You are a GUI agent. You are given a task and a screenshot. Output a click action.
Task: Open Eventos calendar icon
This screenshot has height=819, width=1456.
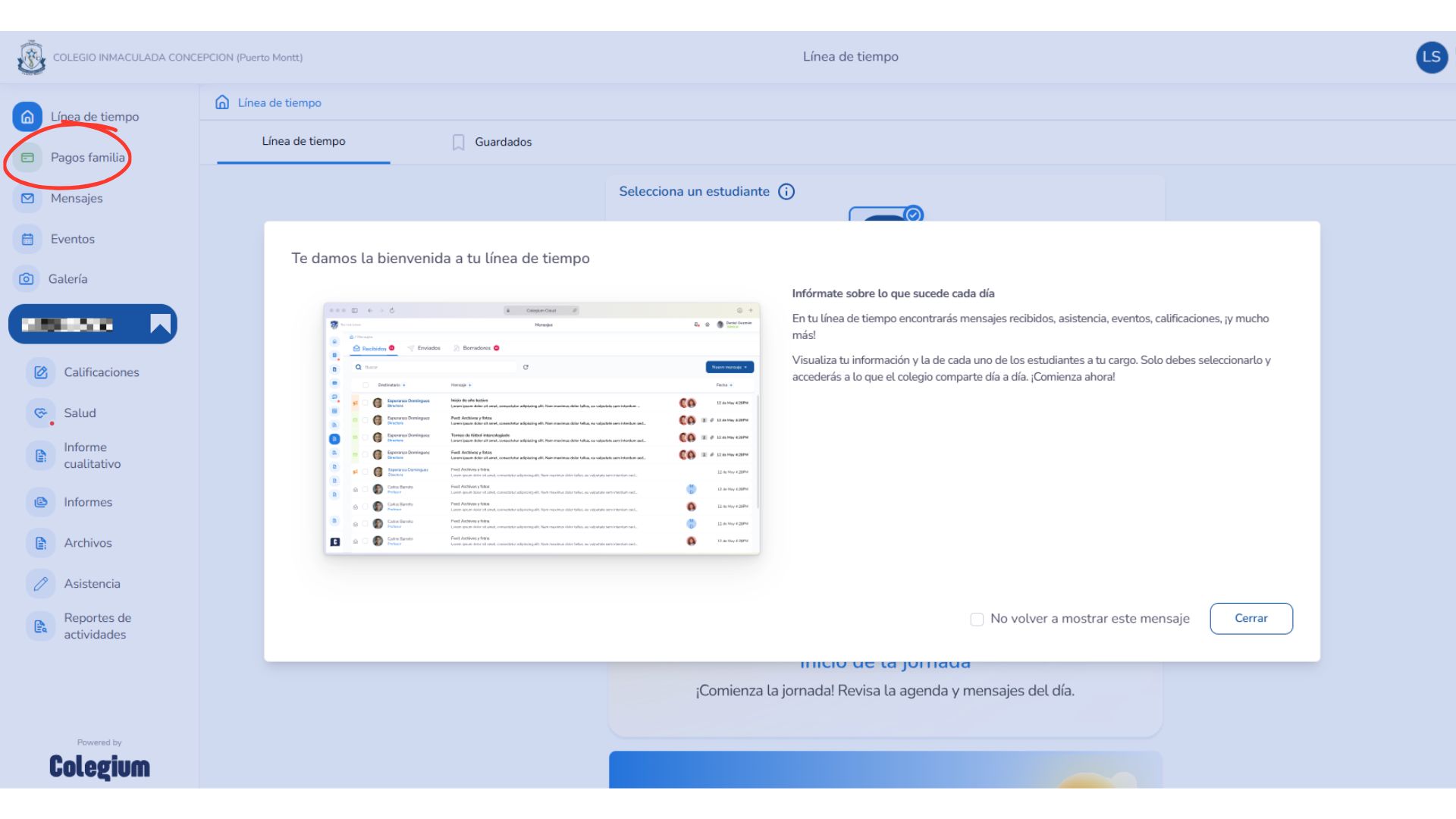click(27, 239)
